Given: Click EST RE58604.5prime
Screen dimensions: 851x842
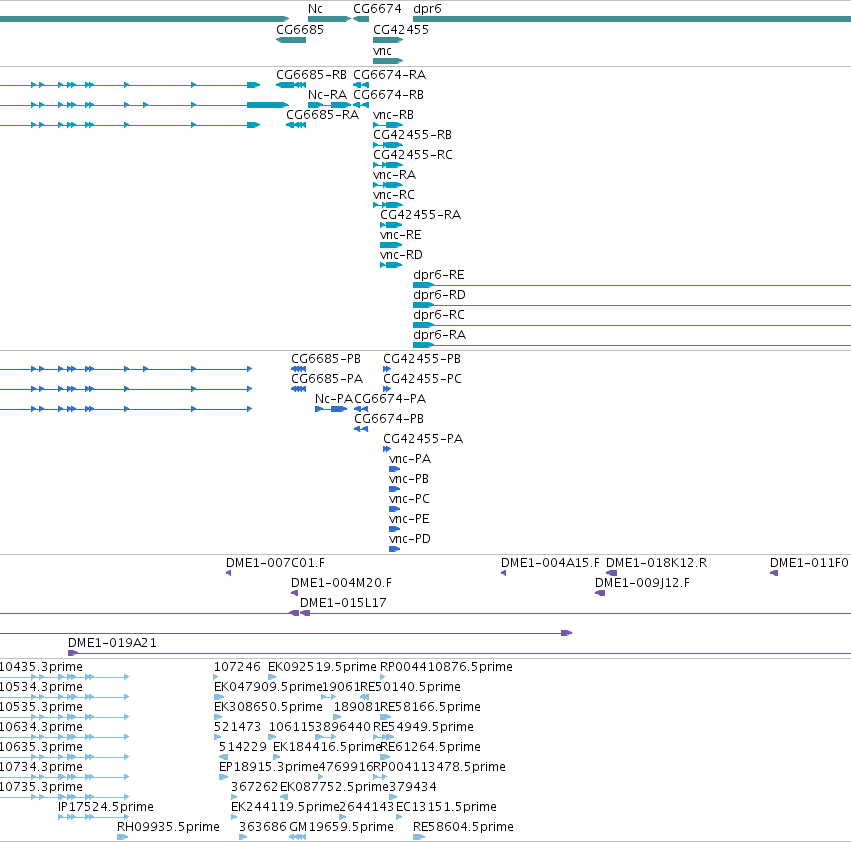Looking at the screenshot, I should 463,827.
